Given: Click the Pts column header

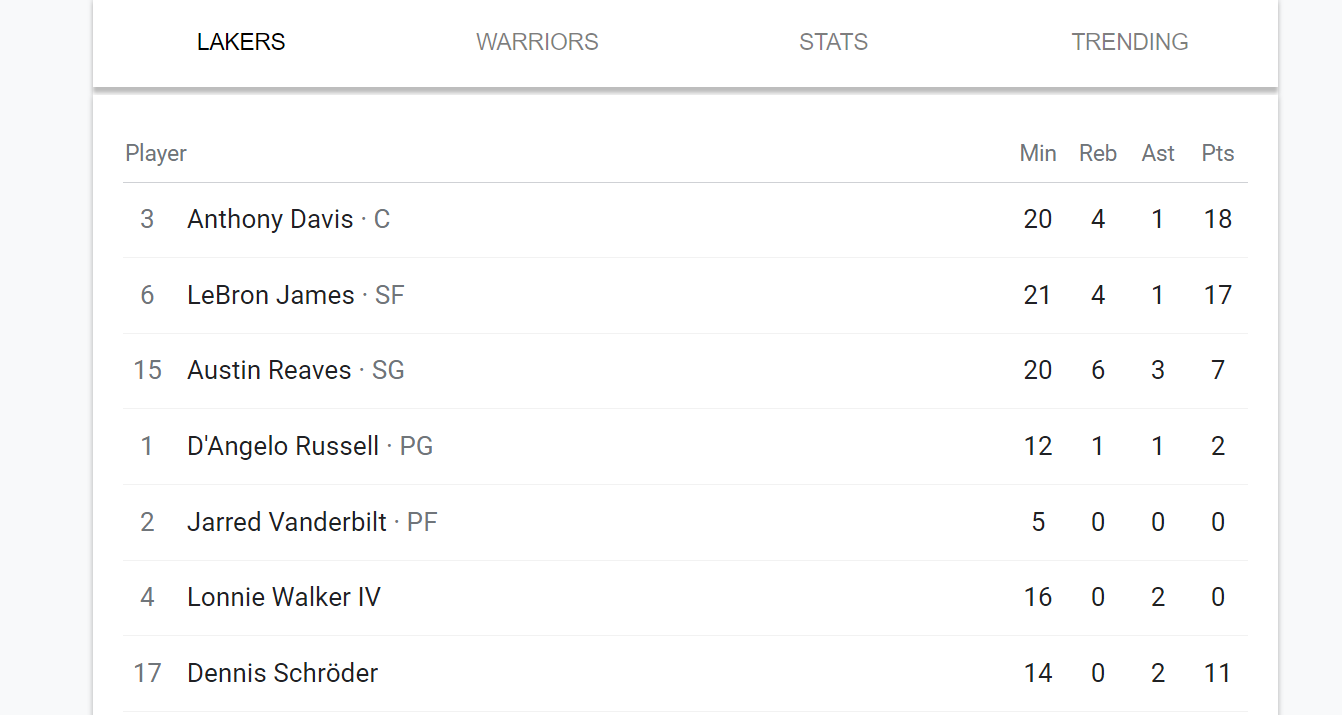Looking at the screenshot, I should point(1218,153).
